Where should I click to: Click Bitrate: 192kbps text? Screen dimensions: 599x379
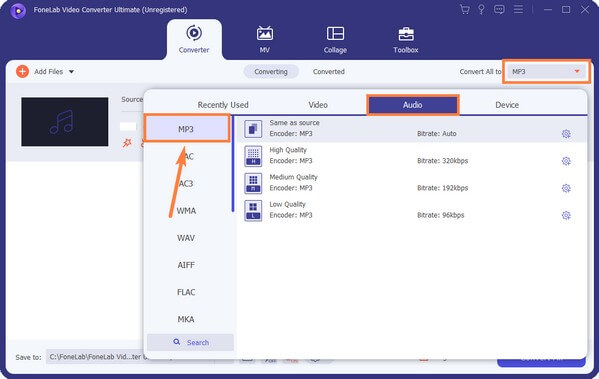tap(442, 188)
